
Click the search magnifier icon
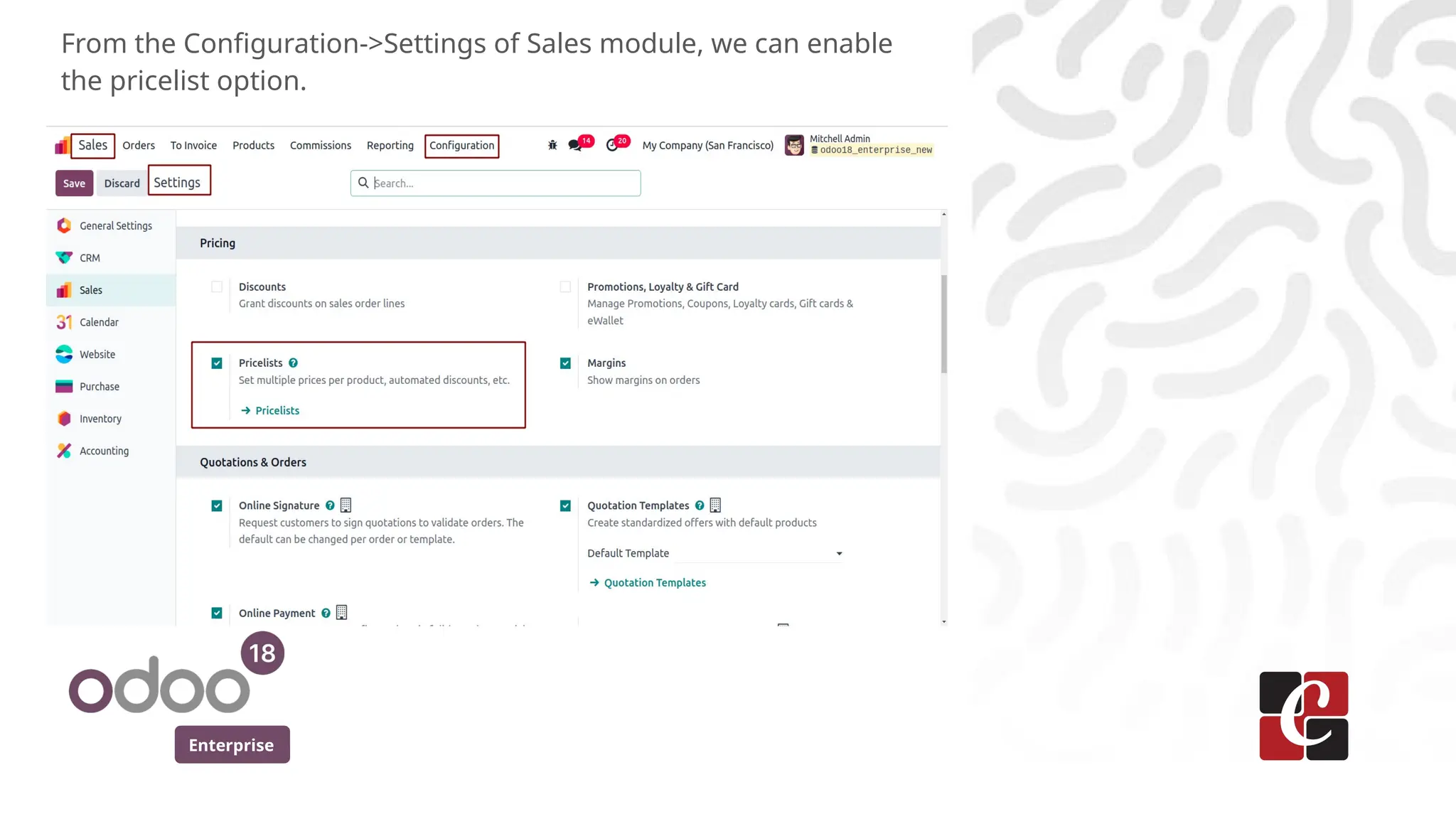pyautogui.click(x=363, y=183)
